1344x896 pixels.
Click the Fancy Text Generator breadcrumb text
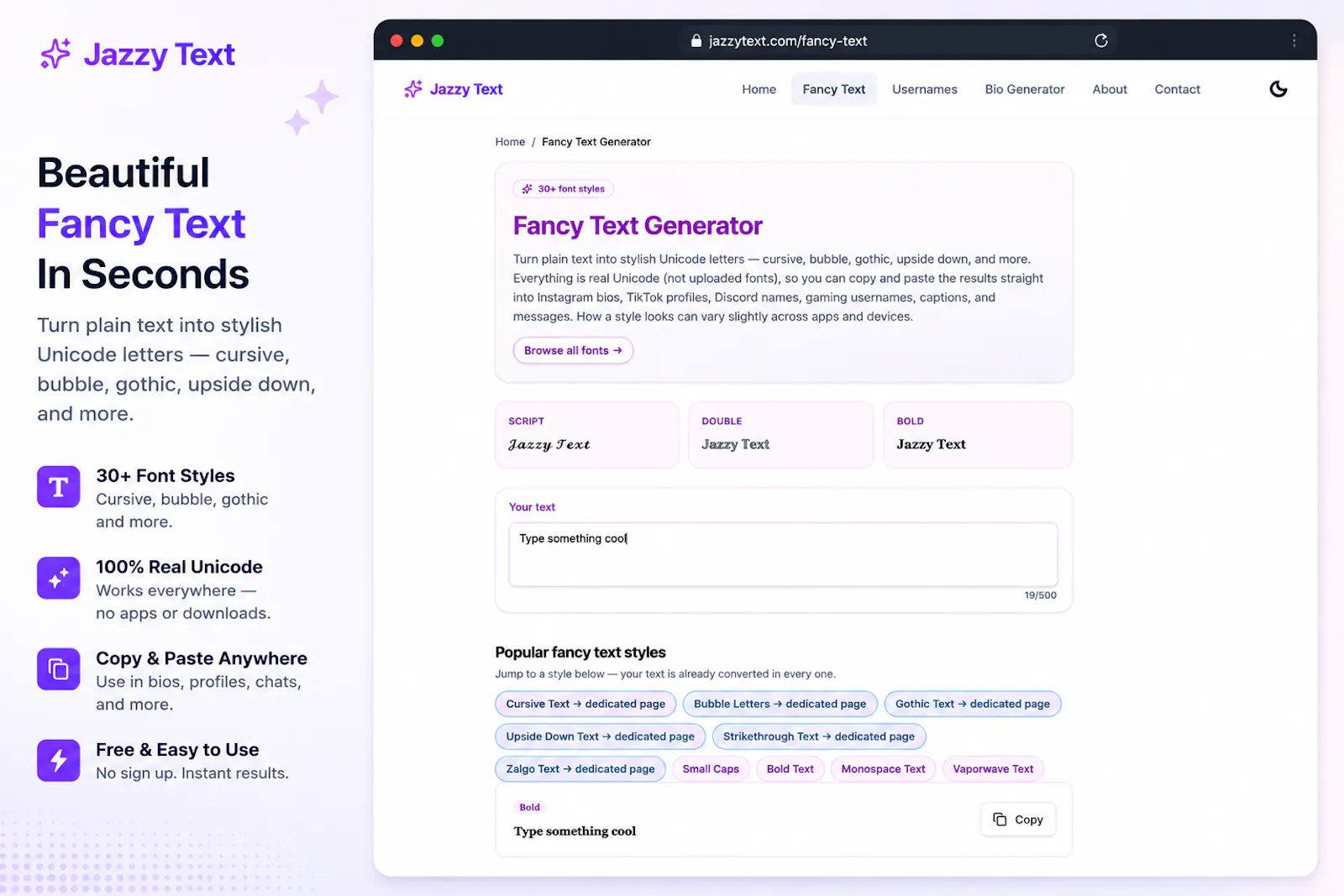click(x=596, y=142)
